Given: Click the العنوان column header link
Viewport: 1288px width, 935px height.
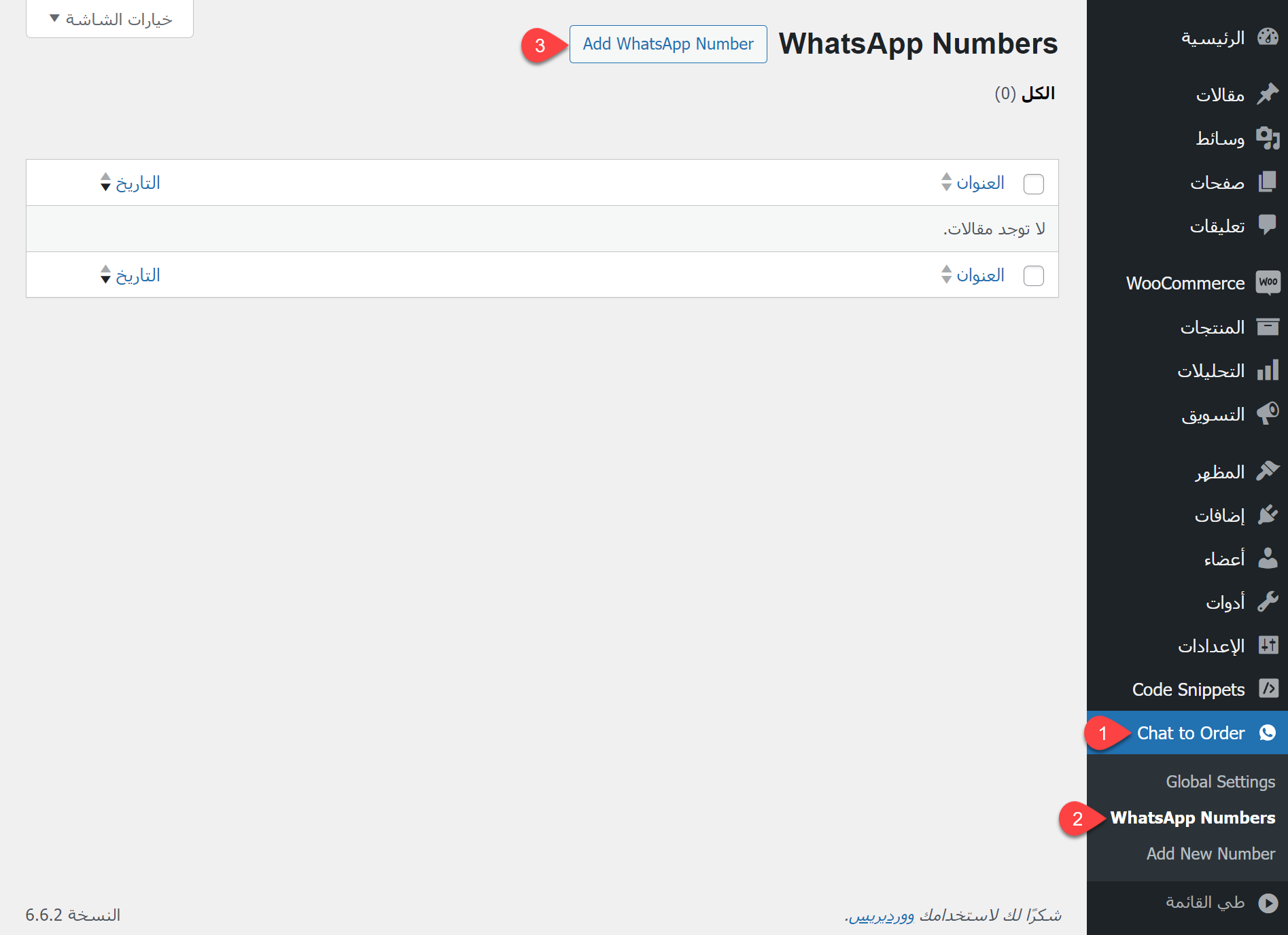Looking at the screenshot, I should [x=980, y=183].
